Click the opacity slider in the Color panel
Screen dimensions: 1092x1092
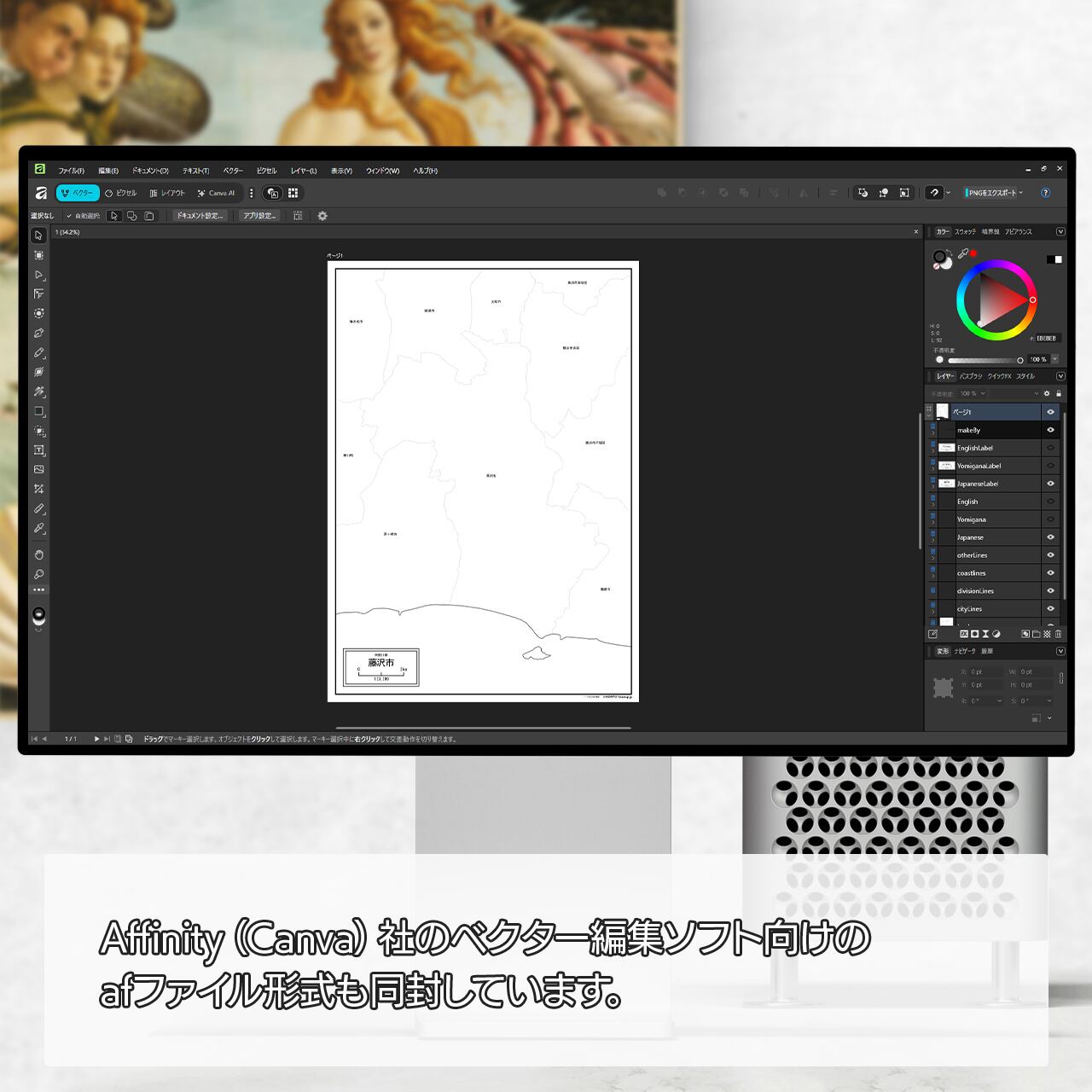[x=979, y=360]
